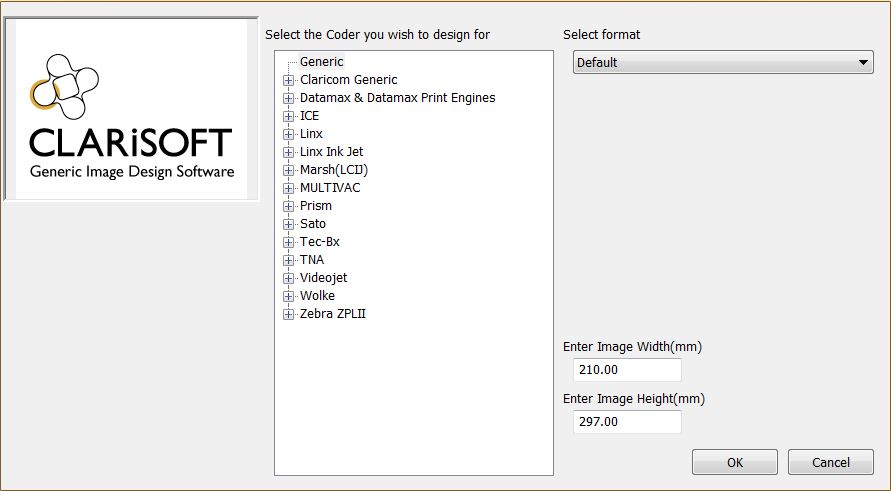Expand the Tec-Bx node

click(x=289, y=242)
